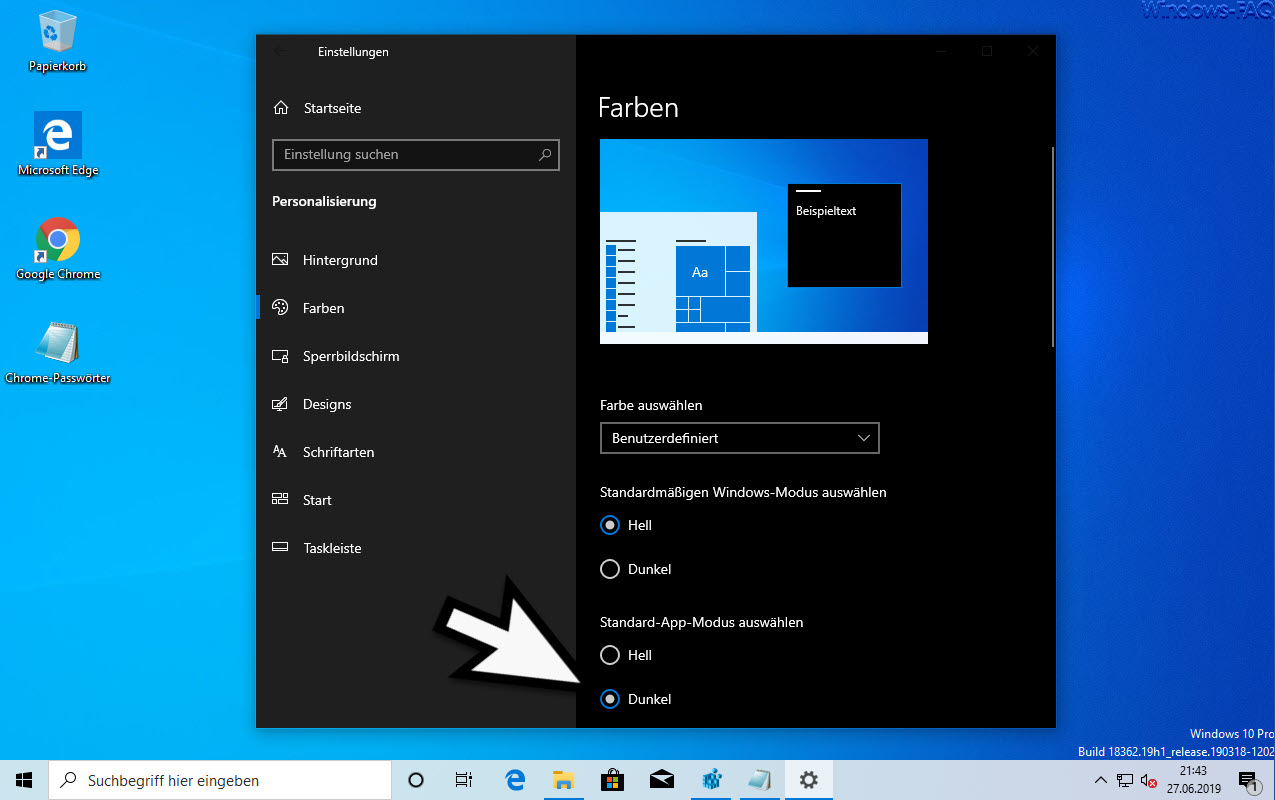Click the Start settings sidebar icon
Viewport: 1275px width, 800px height.
pyautogui.click(x=280, y=500)
